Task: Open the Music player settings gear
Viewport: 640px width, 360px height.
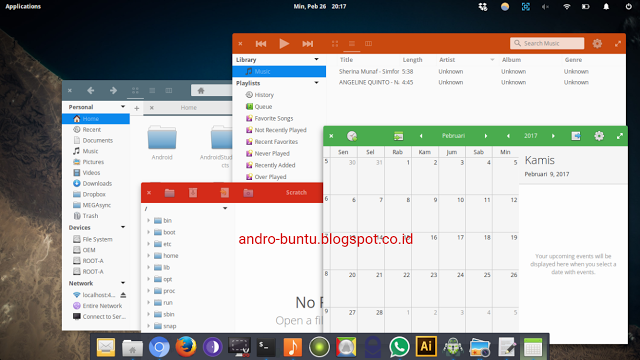Action: pyautogui.click(x=597, y=43)
